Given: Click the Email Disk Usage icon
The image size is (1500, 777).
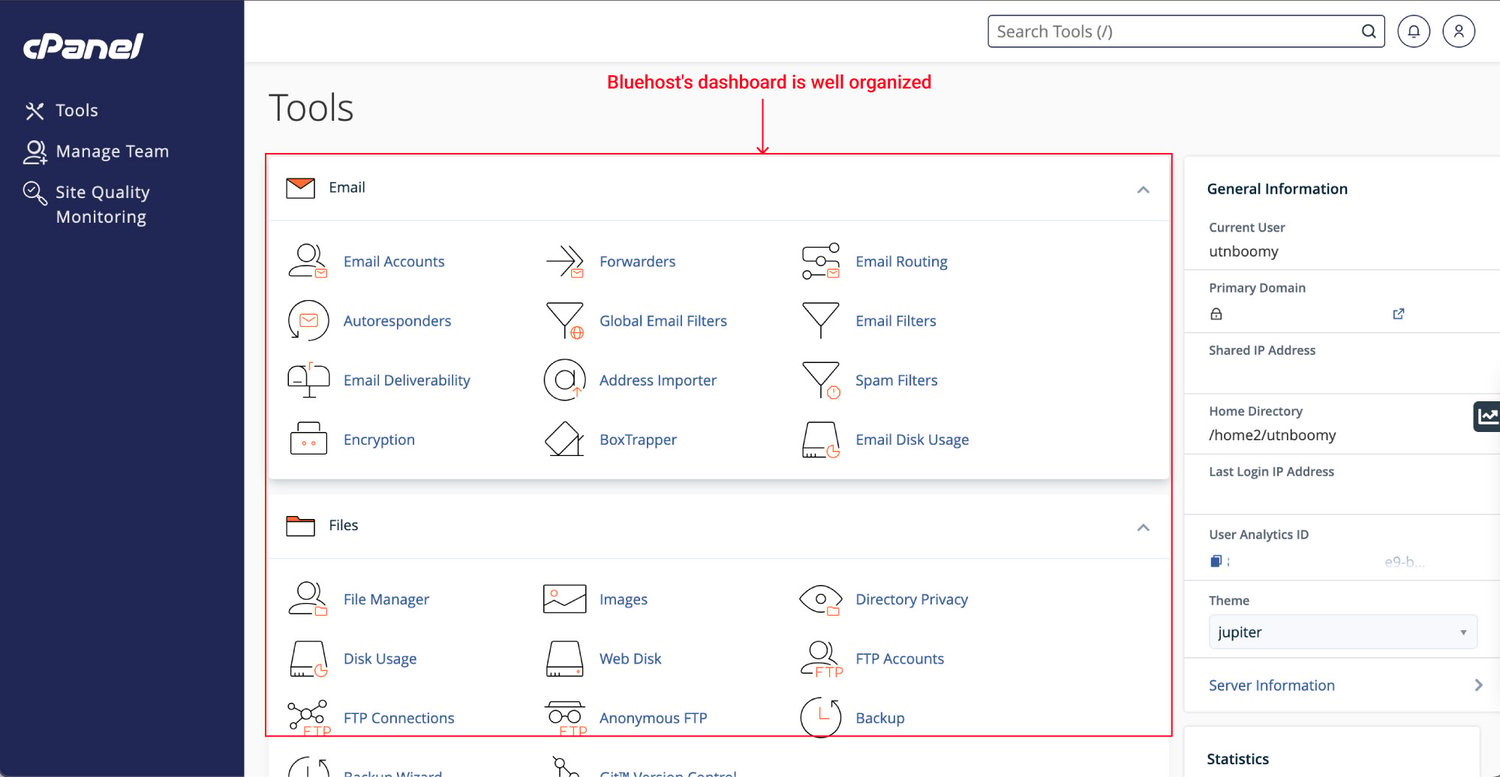Looking at the screenshot, I should point(821,439).
